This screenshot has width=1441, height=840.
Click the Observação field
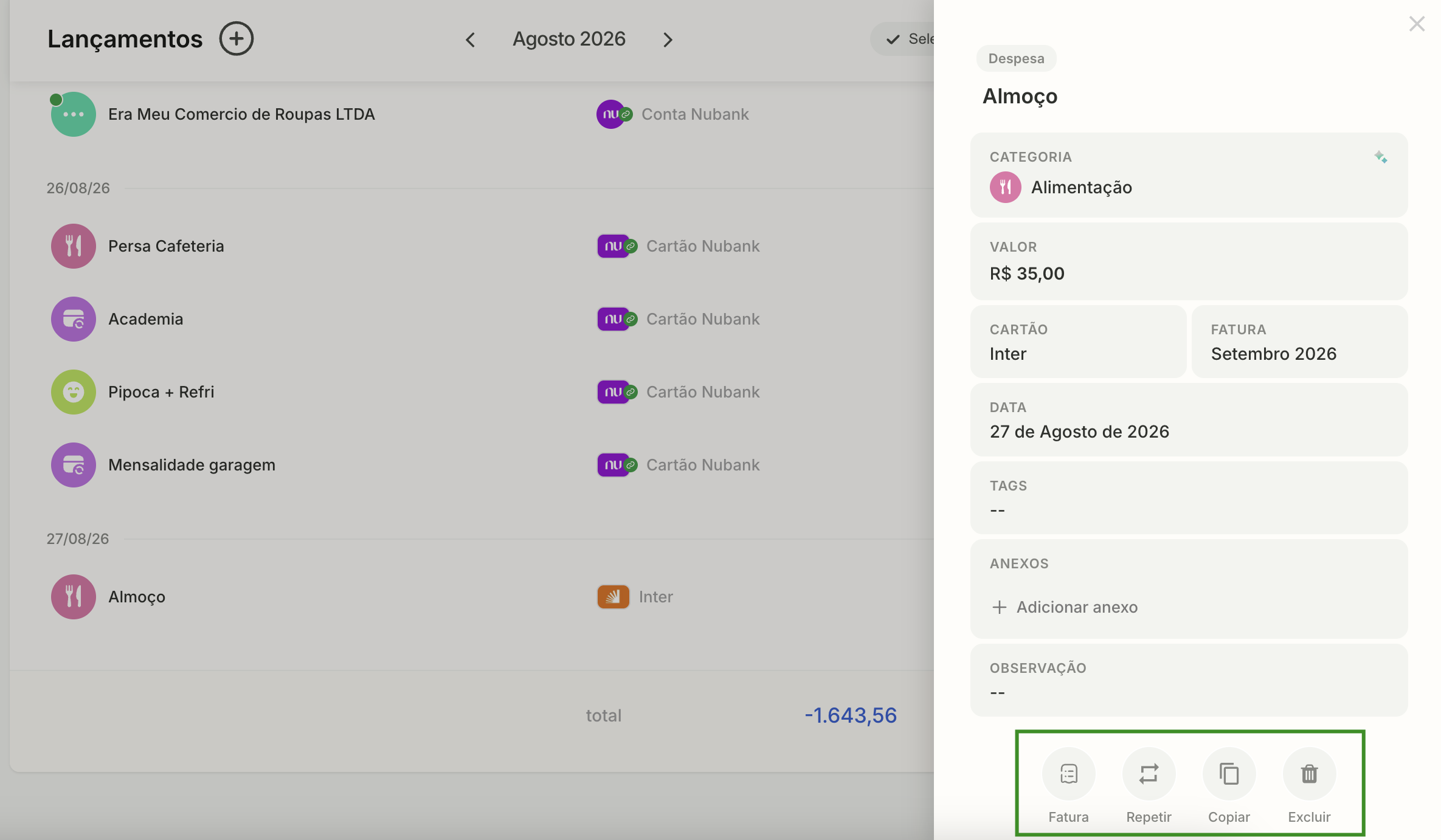coord(1189,680)
